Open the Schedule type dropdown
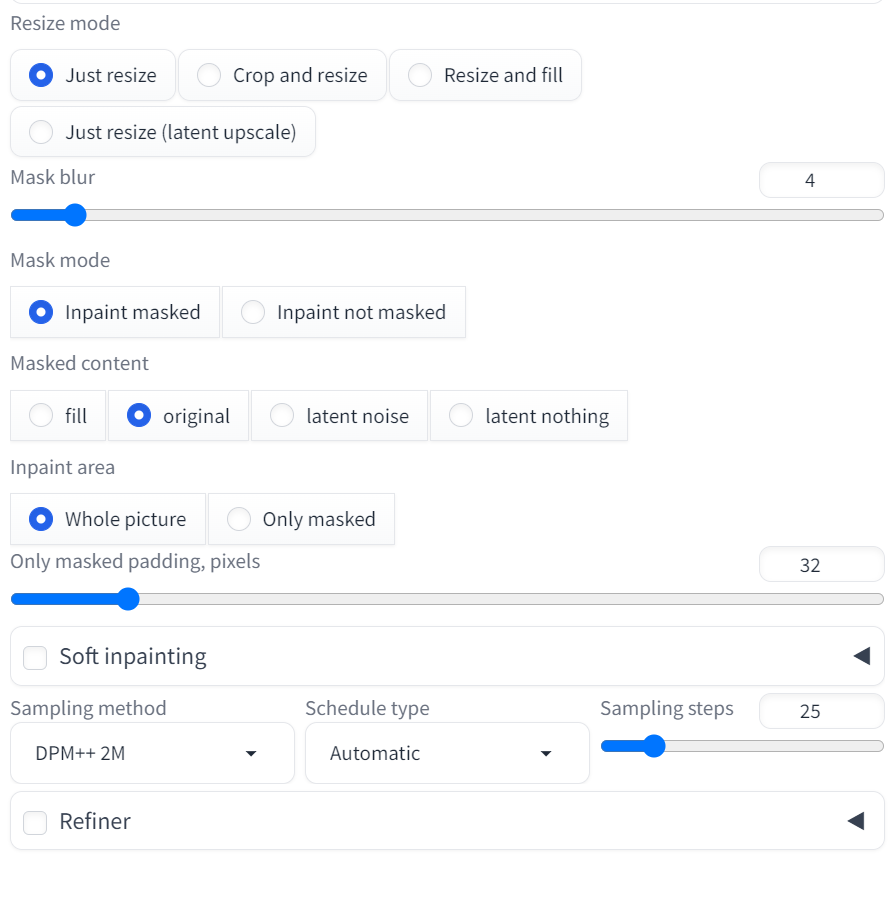The image size is (891, 900). point(447,753)
